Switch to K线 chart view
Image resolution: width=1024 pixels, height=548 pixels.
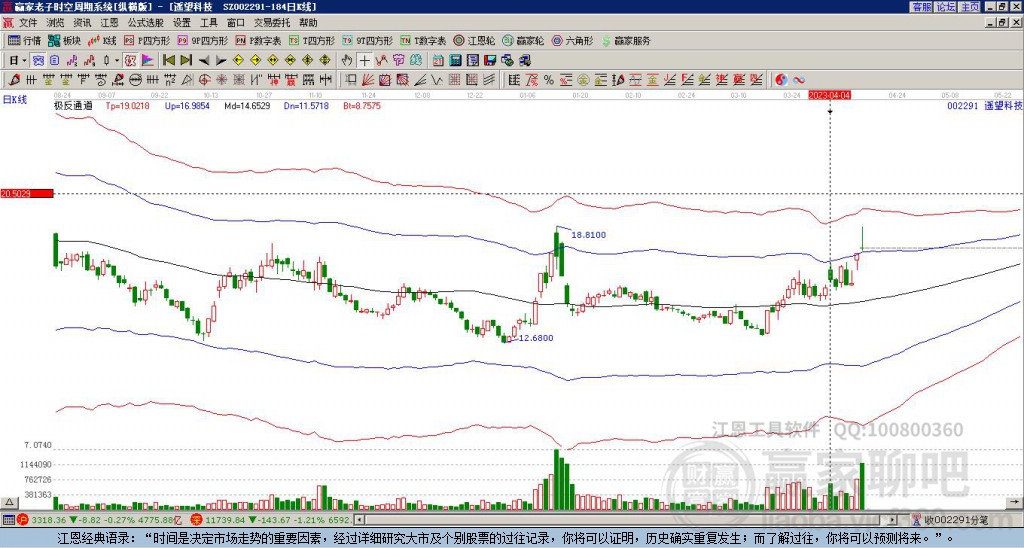click(102, 40)
